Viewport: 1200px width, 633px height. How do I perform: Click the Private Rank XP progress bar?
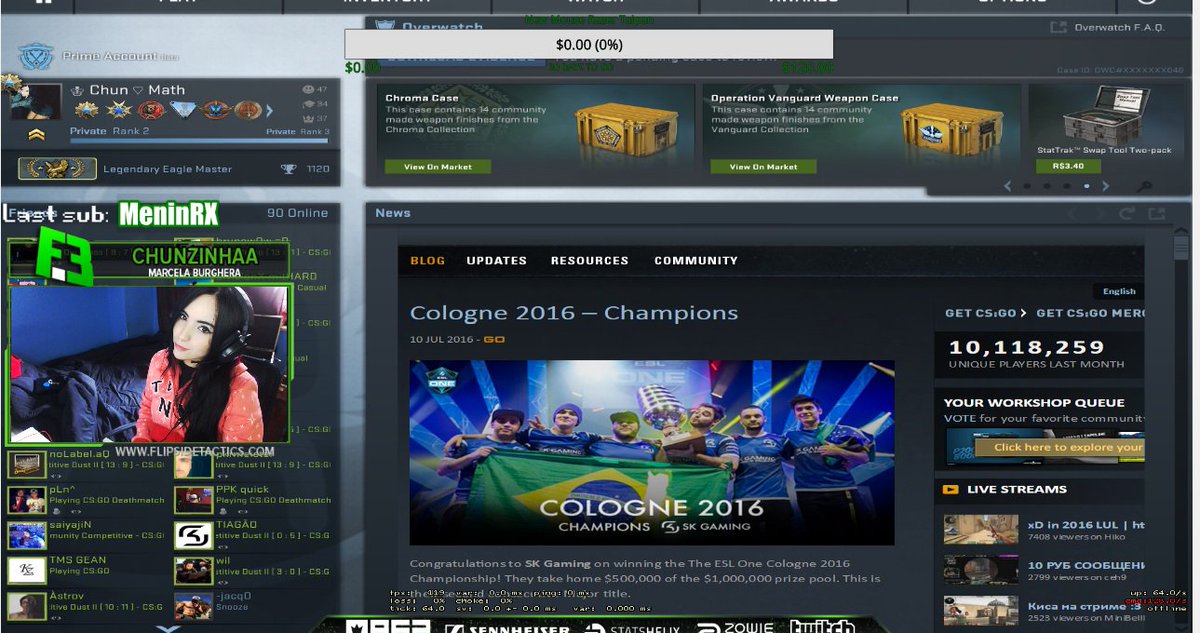point(198,141)
